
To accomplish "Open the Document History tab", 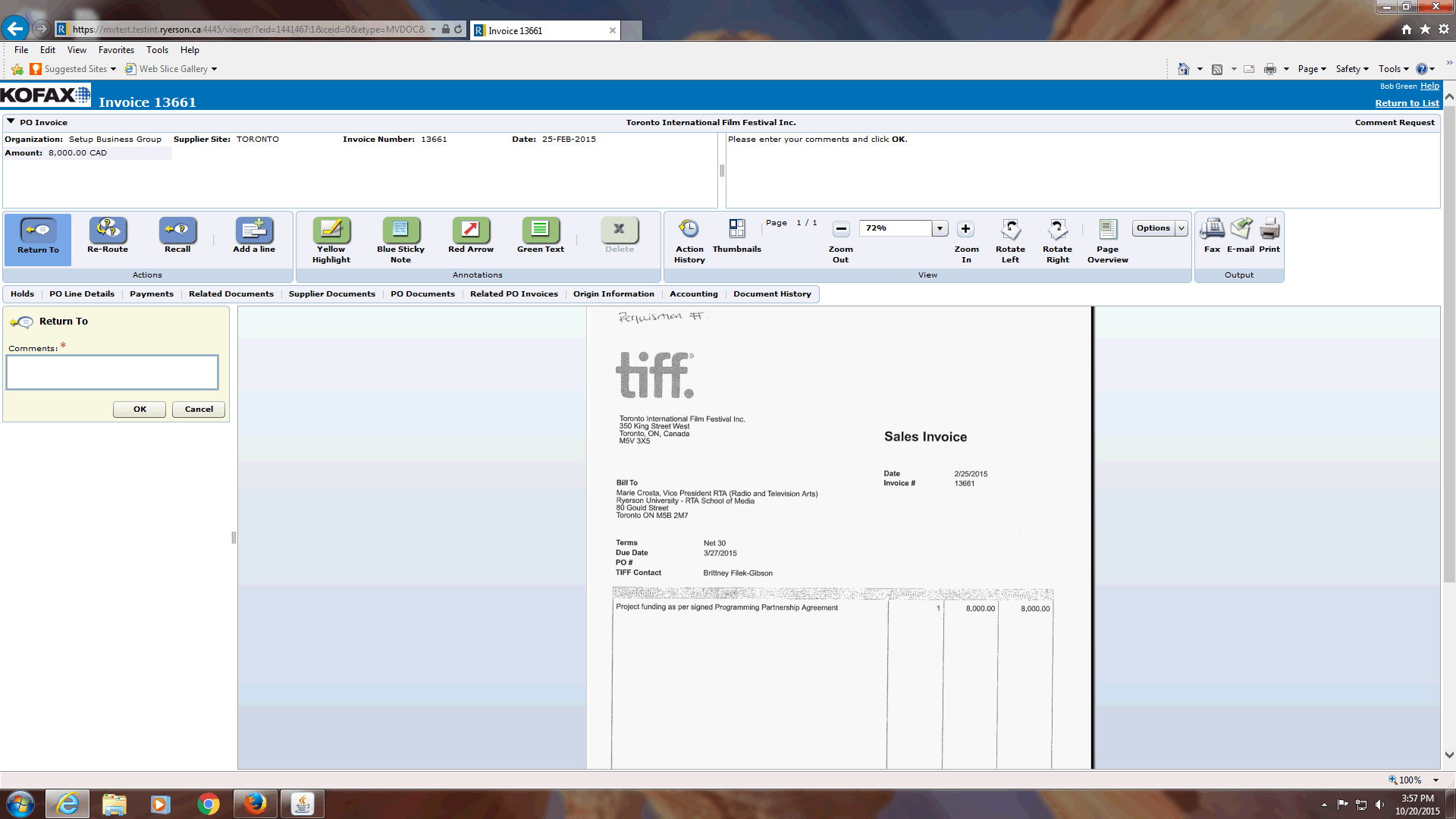I will tap(772, 294).
